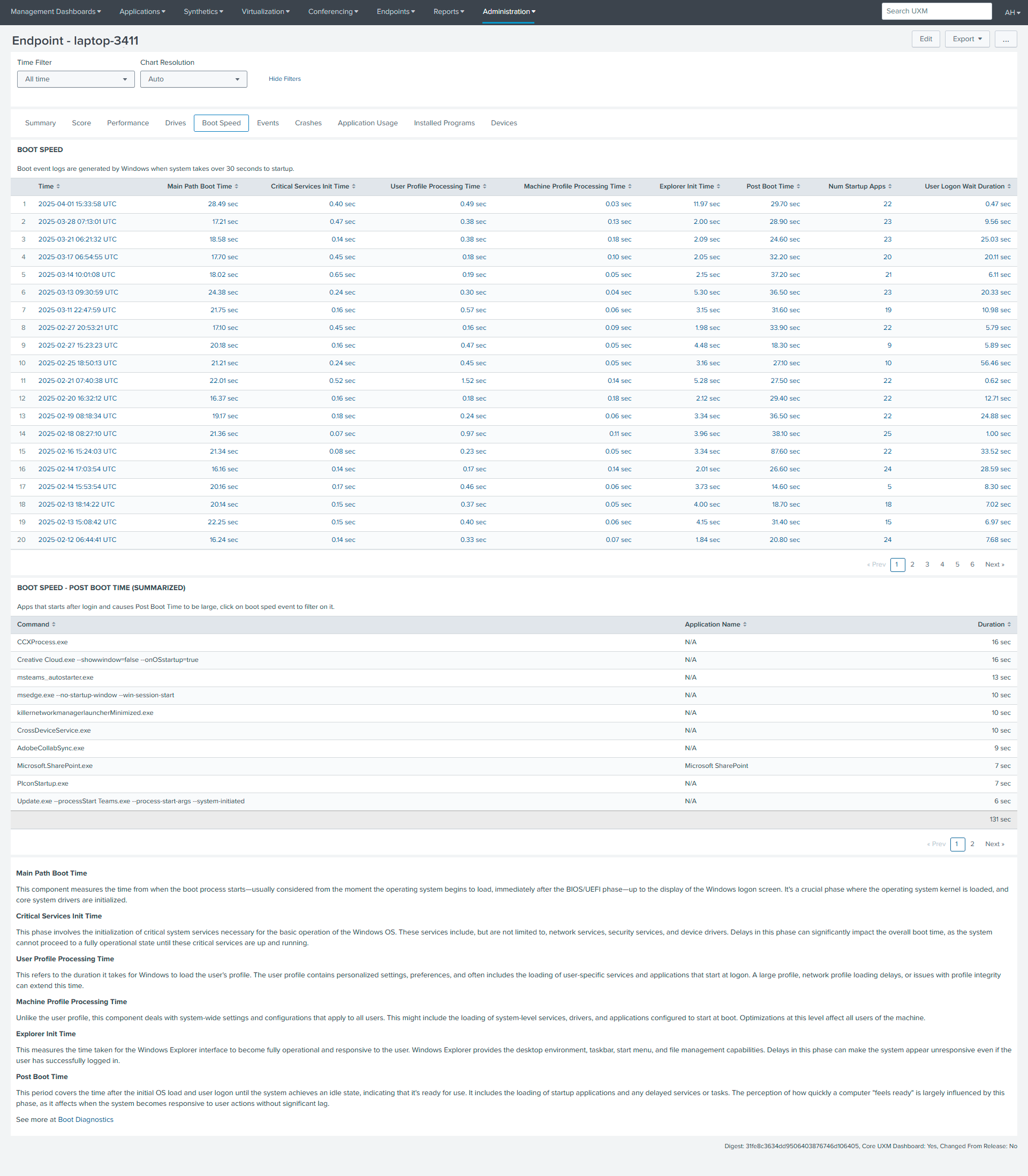Sort by Application Name column
This screenshot has height=1176, width=1028.
pos(715,624)
